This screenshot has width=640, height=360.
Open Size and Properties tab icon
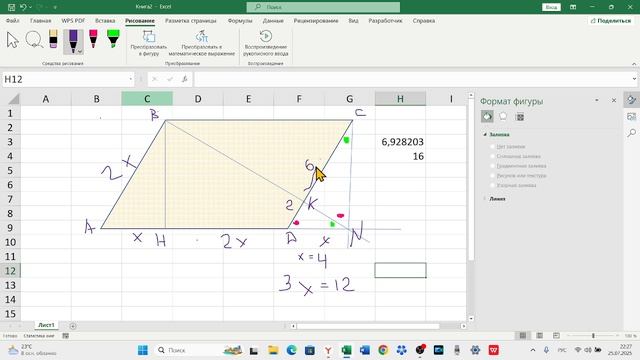pos(520,117)
